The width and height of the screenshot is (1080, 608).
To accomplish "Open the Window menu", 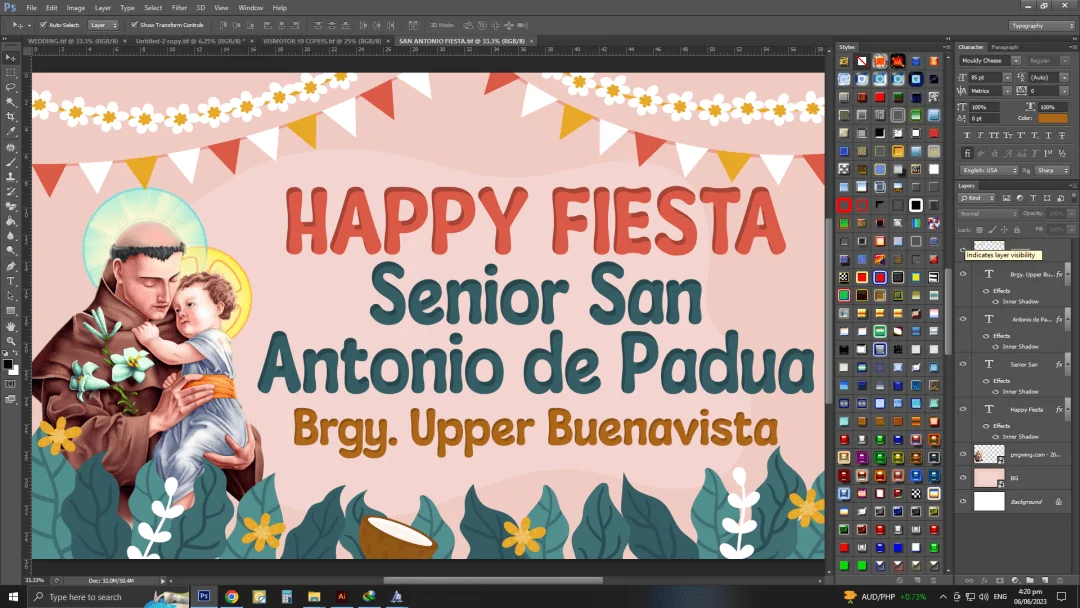I will click(250, 8).
